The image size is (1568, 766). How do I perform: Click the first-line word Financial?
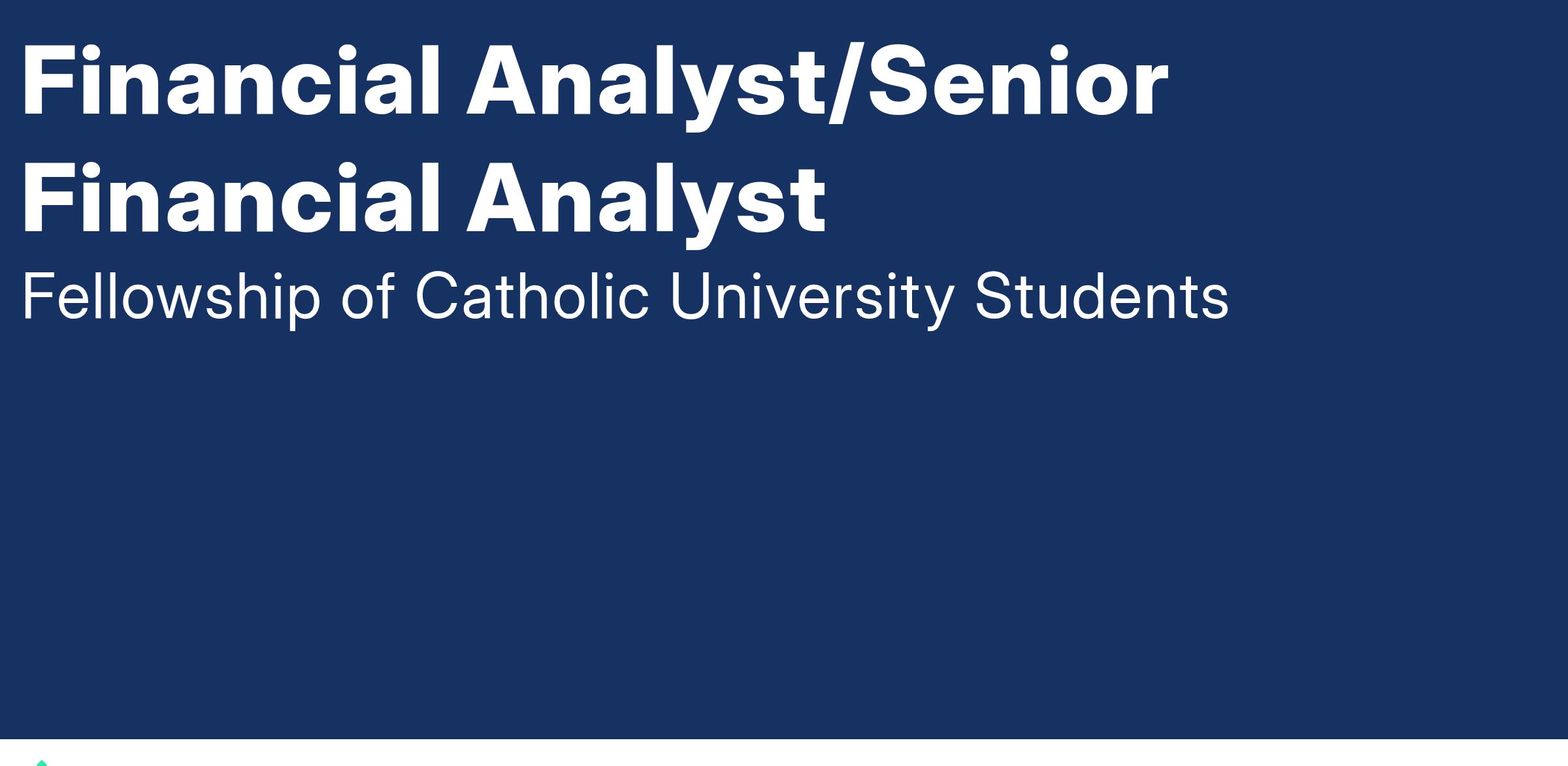point(231,82)
